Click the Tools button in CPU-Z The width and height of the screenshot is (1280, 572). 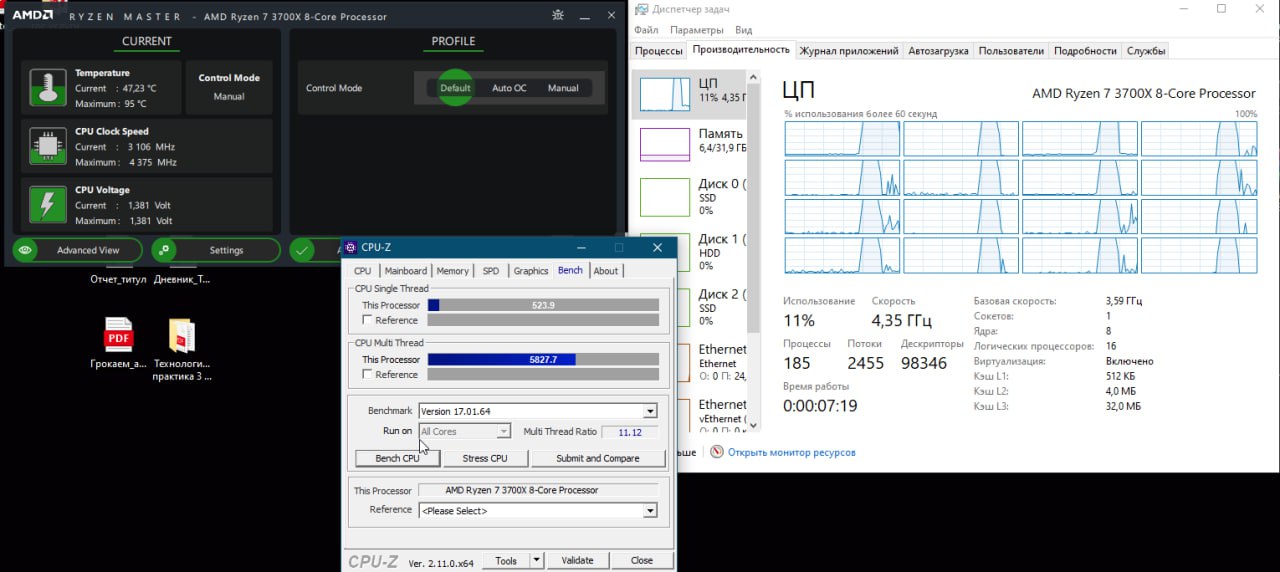506,560
